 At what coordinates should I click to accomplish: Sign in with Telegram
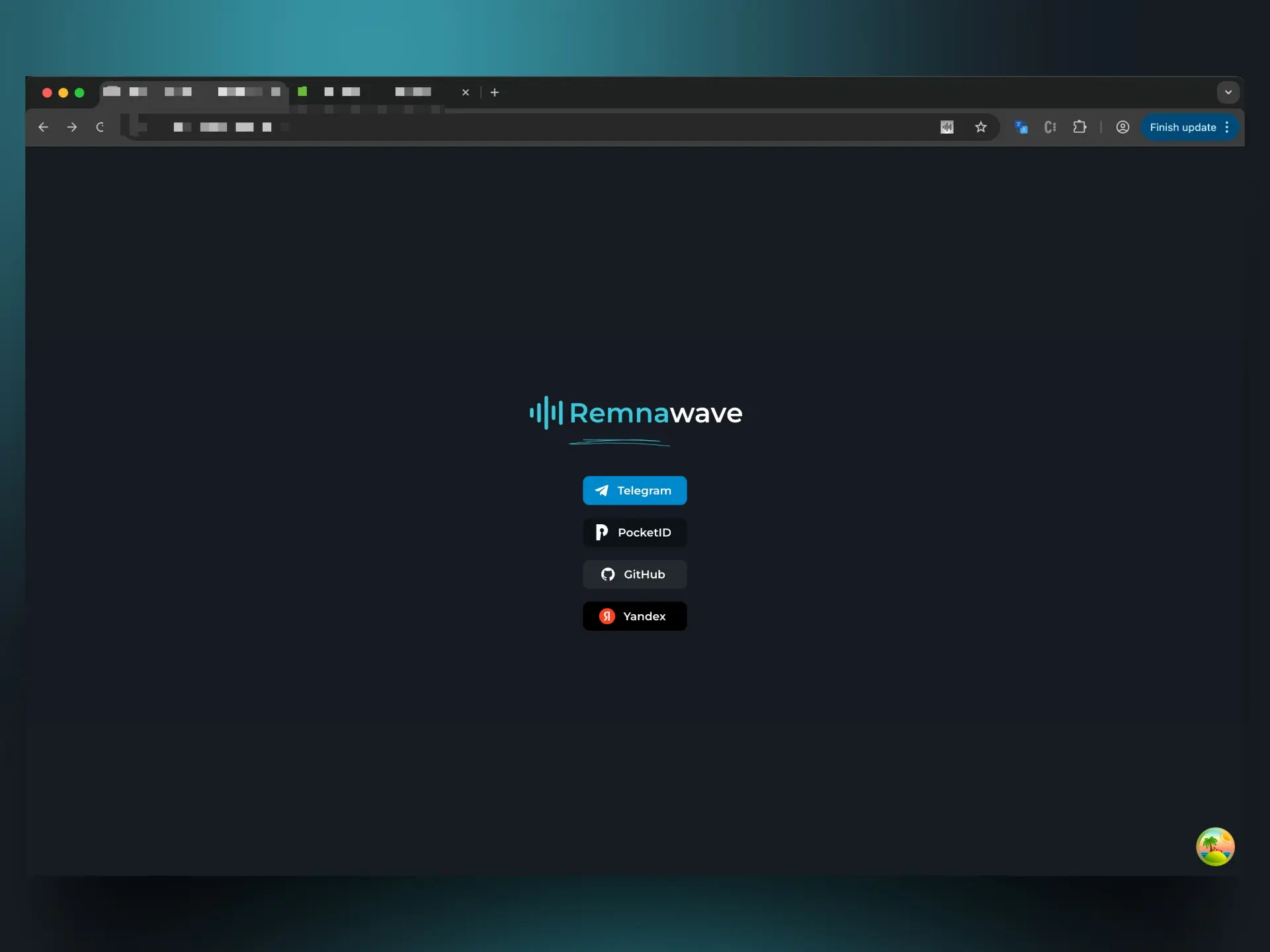tap(634, 490)
